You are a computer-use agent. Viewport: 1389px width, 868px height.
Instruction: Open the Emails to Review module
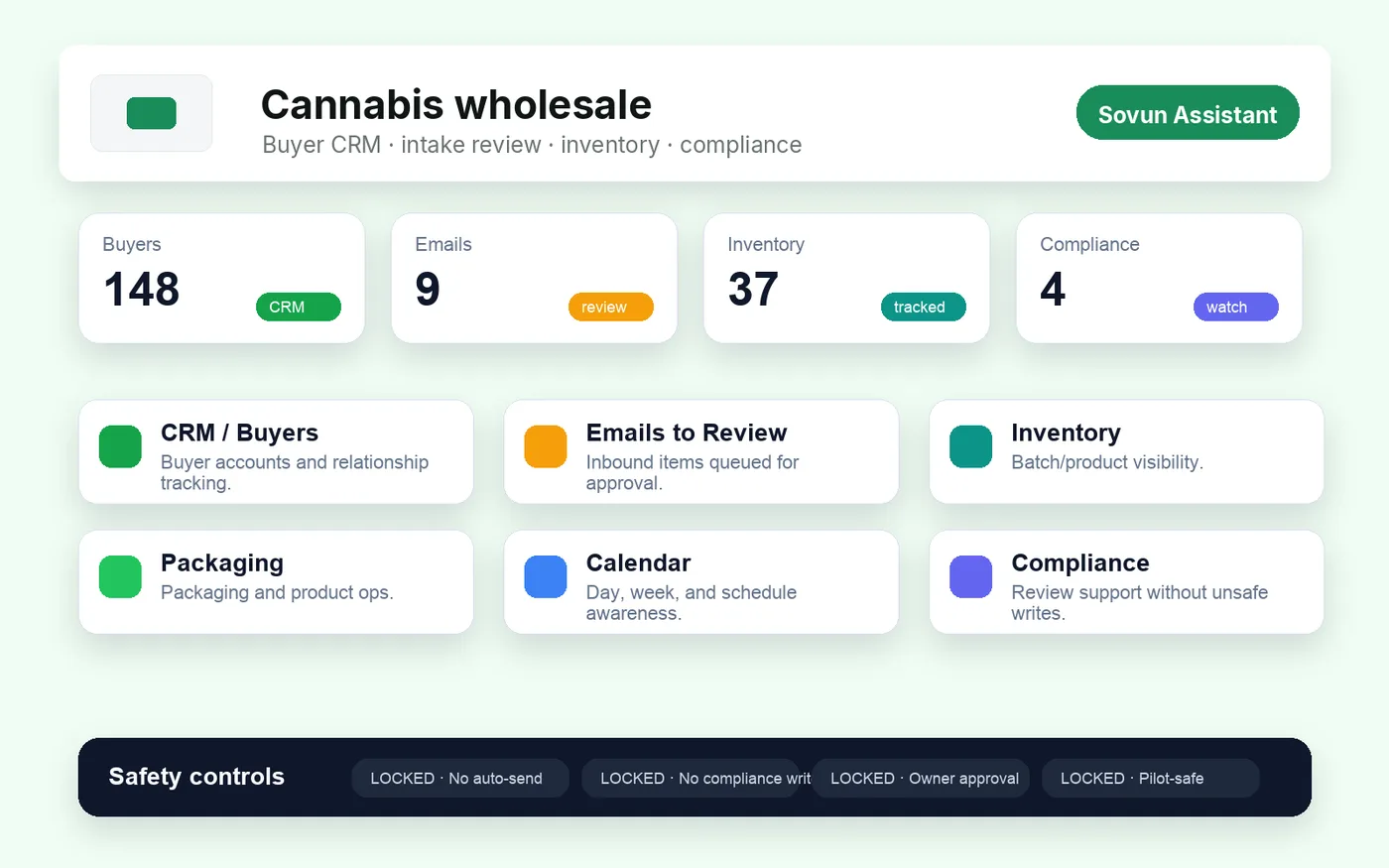point(701,452)
